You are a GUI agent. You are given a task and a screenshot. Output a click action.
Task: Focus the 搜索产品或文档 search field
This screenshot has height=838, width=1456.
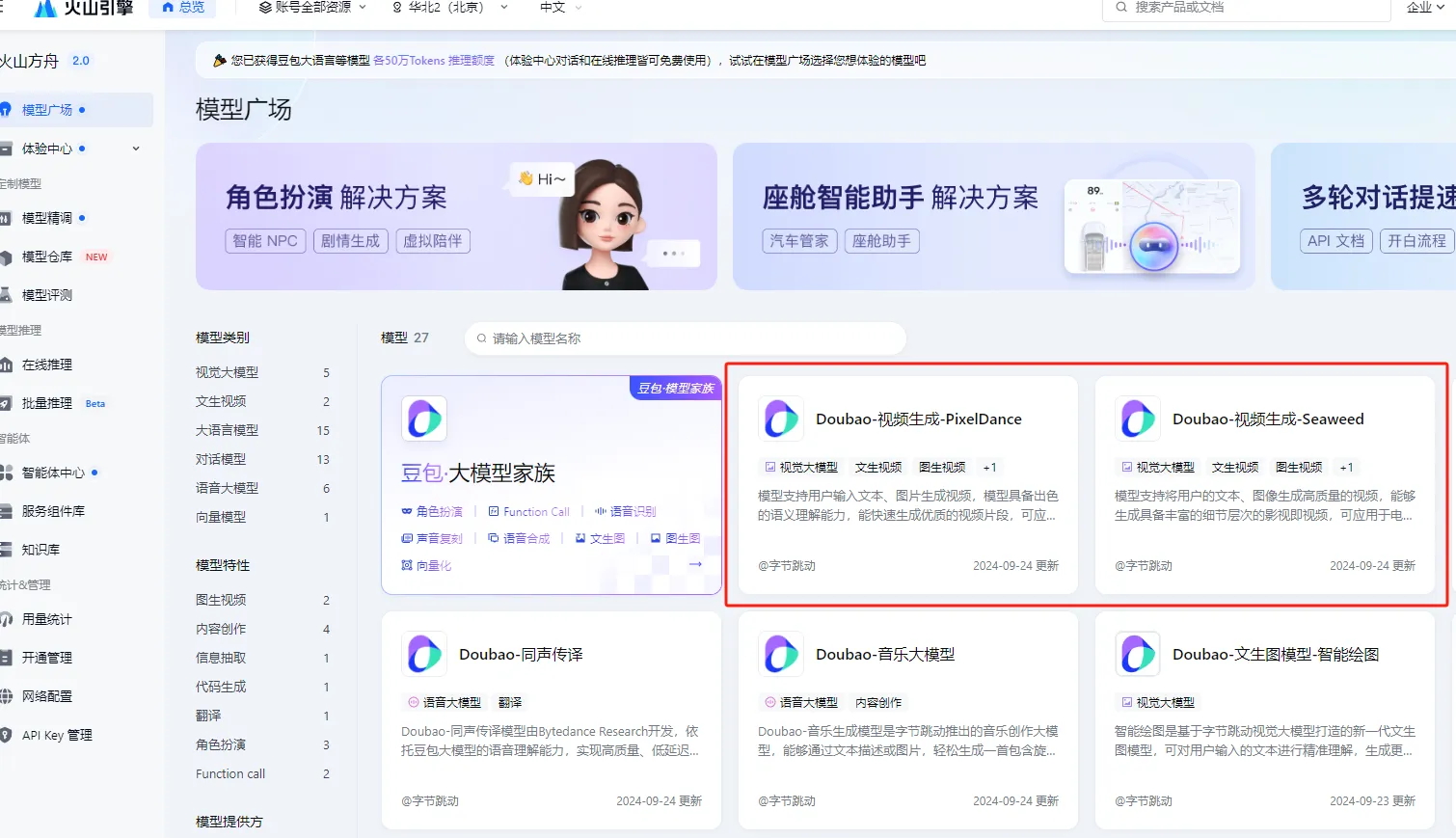pos(1246,8)
